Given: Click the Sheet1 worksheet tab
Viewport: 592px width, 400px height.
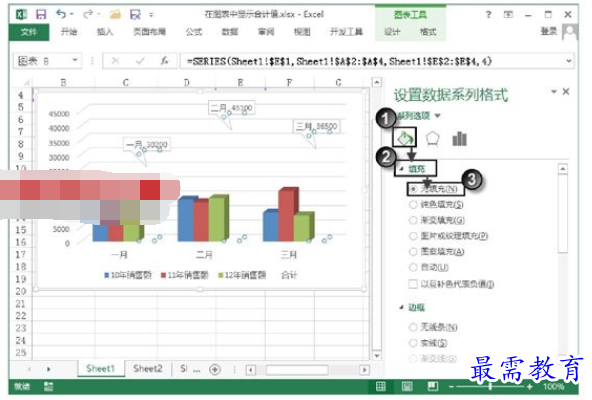Looking at the screenshot, I should coord(100,368).
